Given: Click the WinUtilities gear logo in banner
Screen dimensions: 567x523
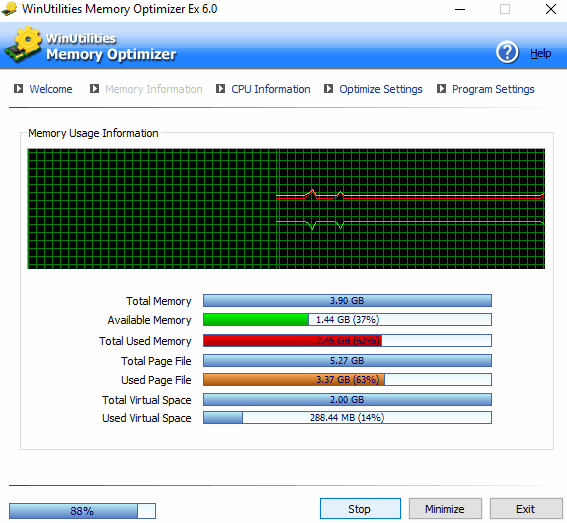Looking at the screenshot, I should [23, 44].
